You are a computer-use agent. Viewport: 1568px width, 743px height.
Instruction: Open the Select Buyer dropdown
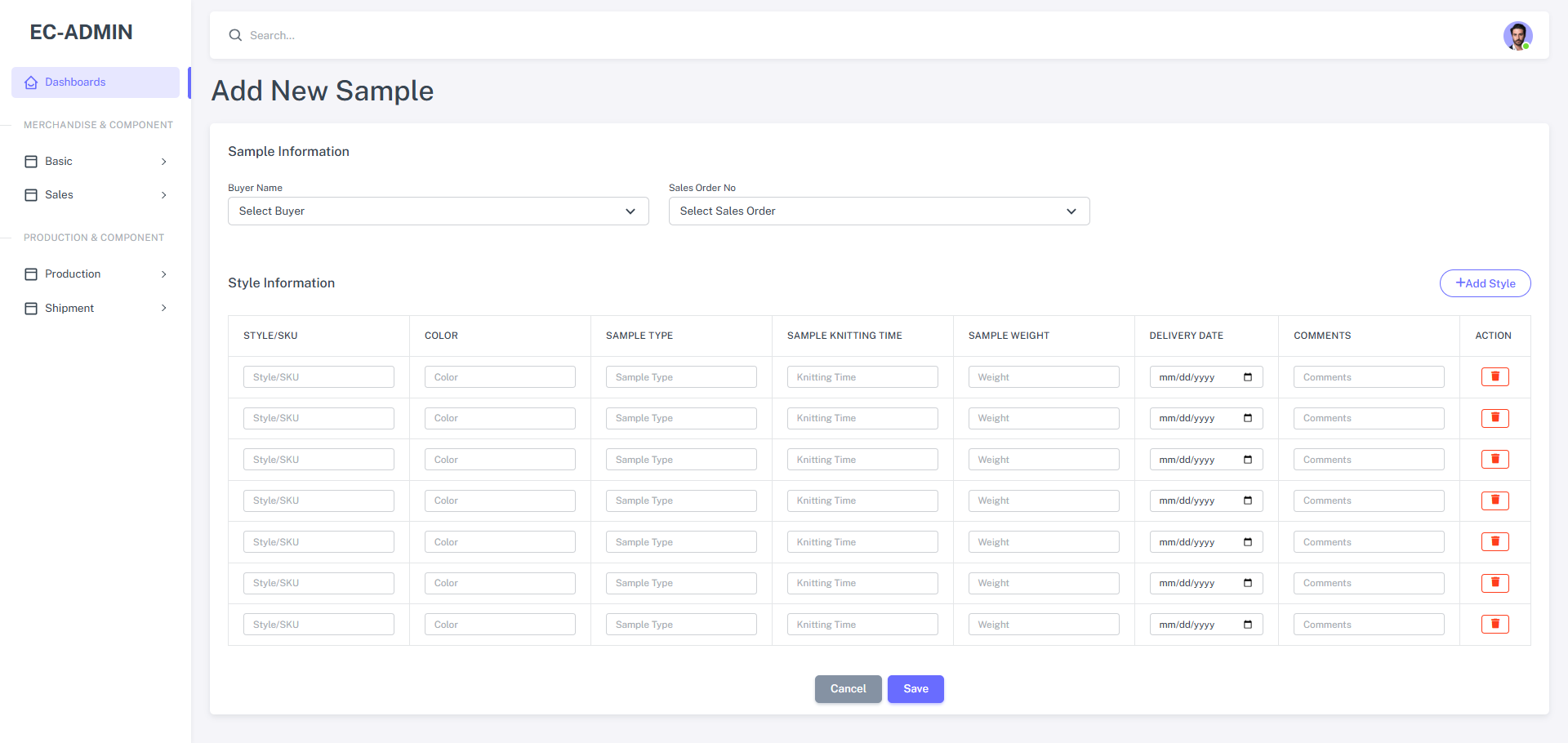(438, 211)
